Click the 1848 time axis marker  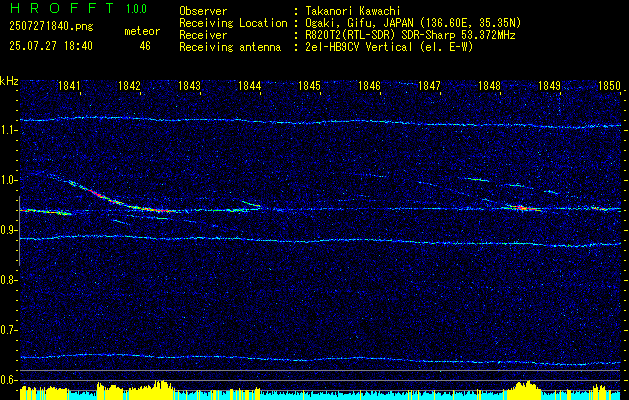click(x=489, y=85)
